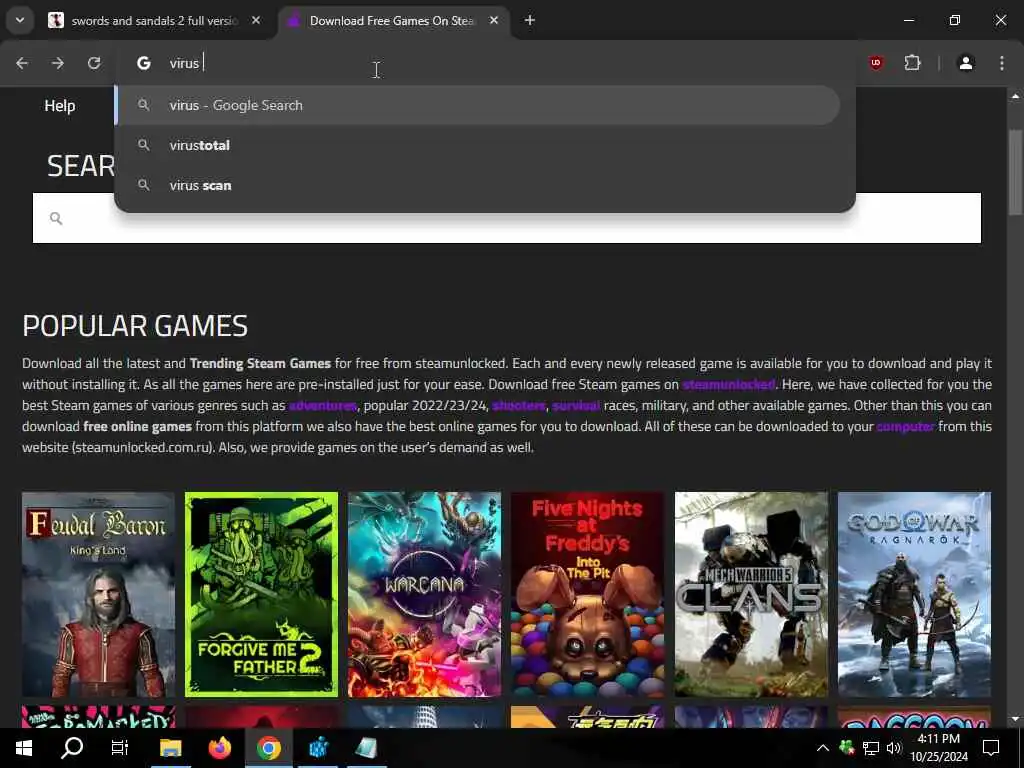This screenshot has width=1024, height=768.
Task: Click the browser forward arrow
Action: coord(58,63)
